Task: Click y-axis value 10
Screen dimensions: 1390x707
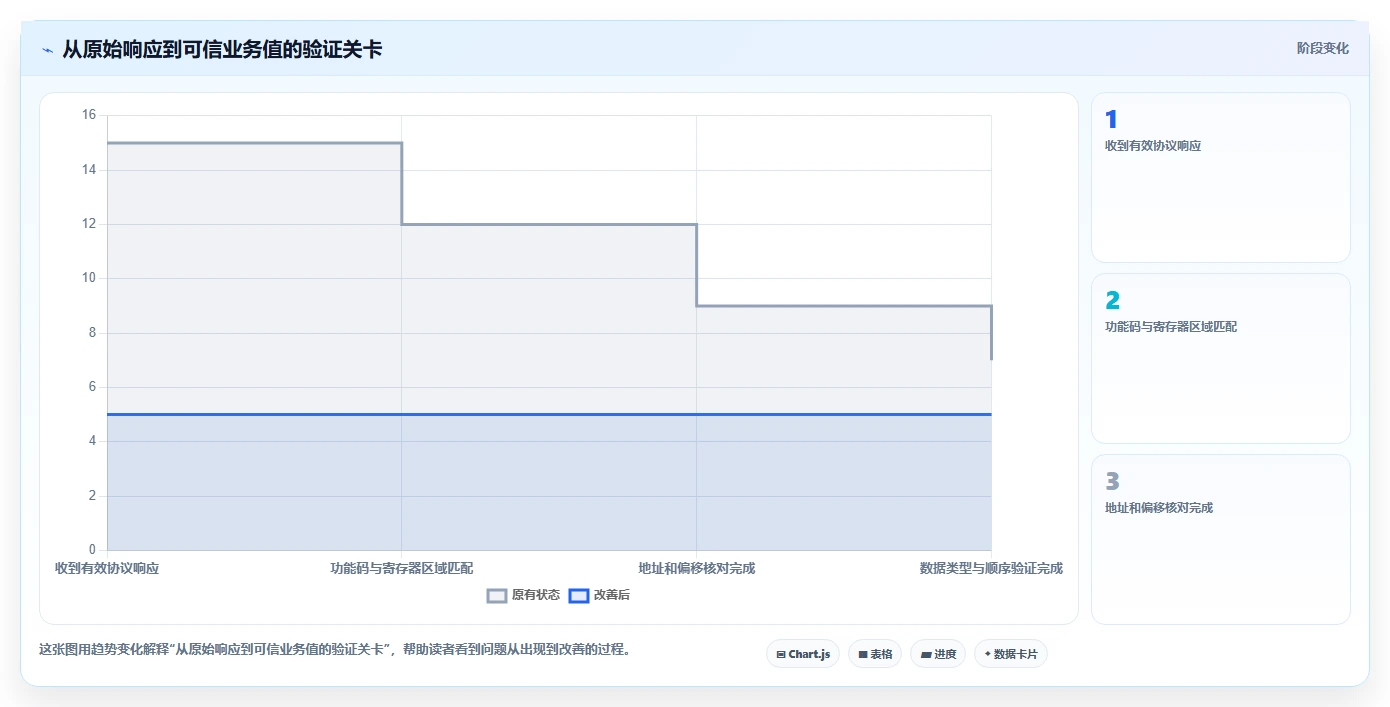Action: tap(88, 278)
